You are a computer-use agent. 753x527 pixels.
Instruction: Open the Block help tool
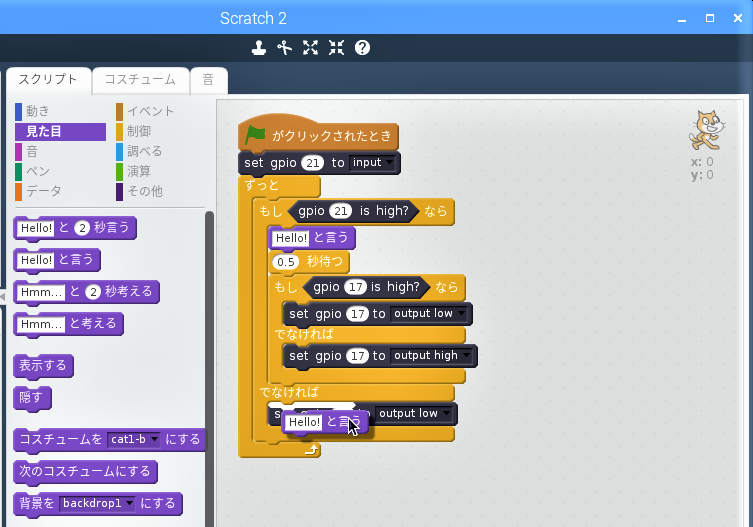[x=363, y=48]
